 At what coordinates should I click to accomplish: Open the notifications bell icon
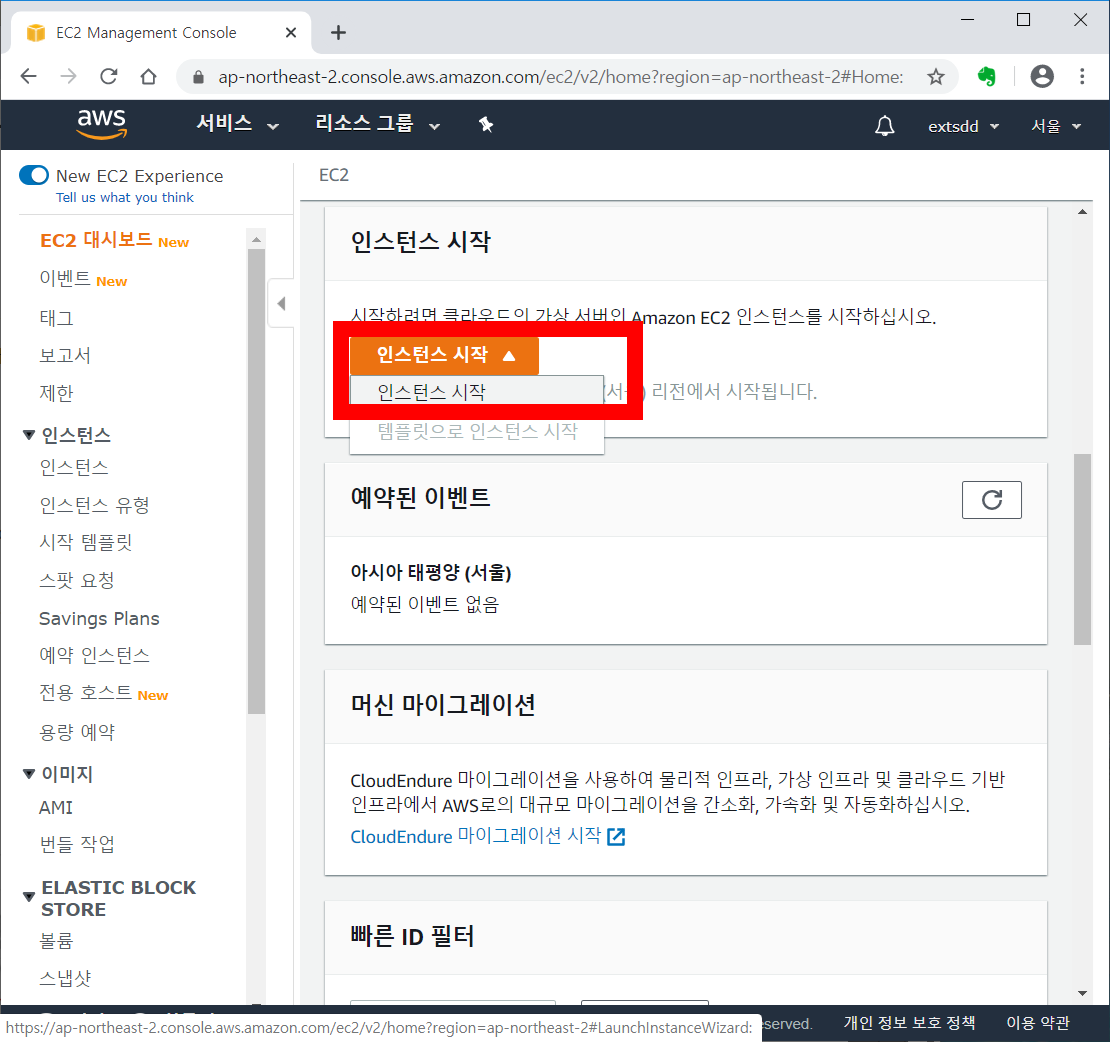pyautogui.click(x=884, y=126)
